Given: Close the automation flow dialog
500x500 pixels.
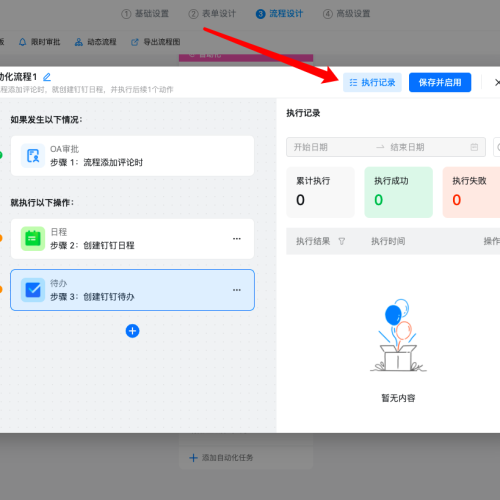Looking at the screenshot, I should (x=497, y=82).
